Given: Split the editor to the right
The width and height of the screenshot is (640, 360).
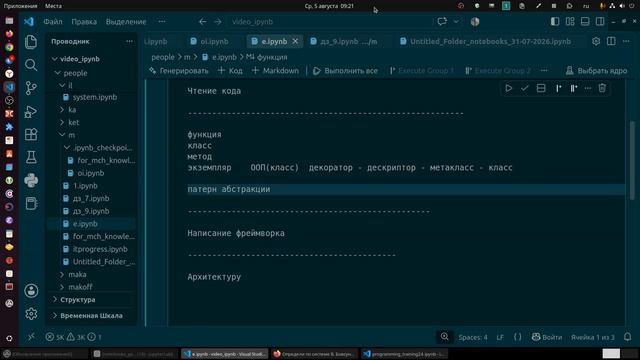Looking at the screenshot, I should pos(611,41).
